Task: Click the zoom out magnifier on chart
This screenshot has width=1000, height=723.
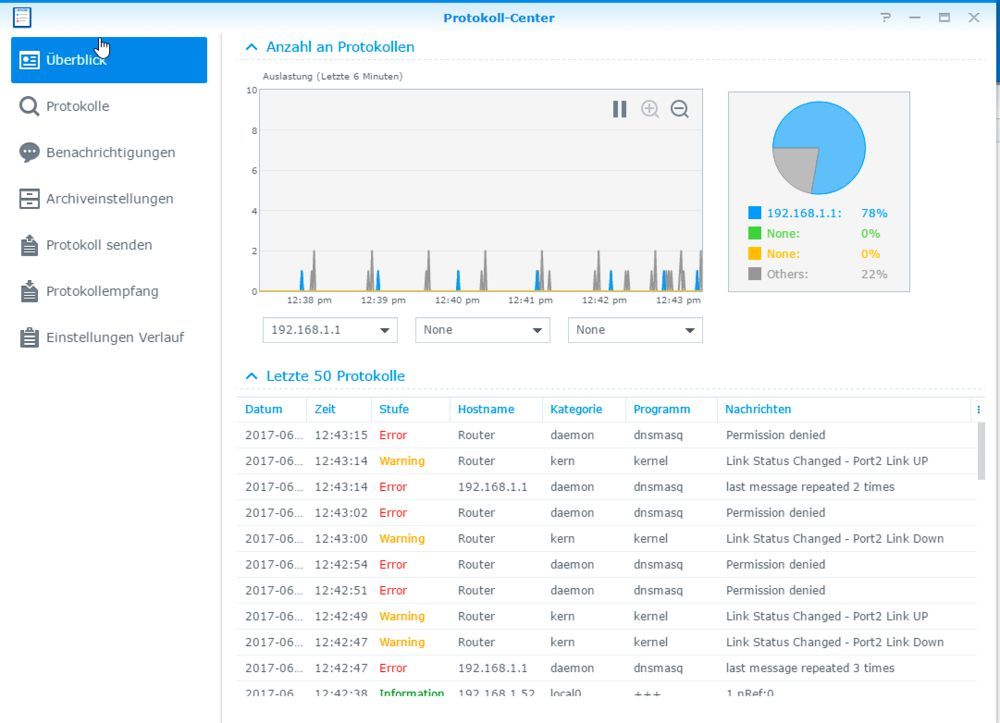Action: 679,110
